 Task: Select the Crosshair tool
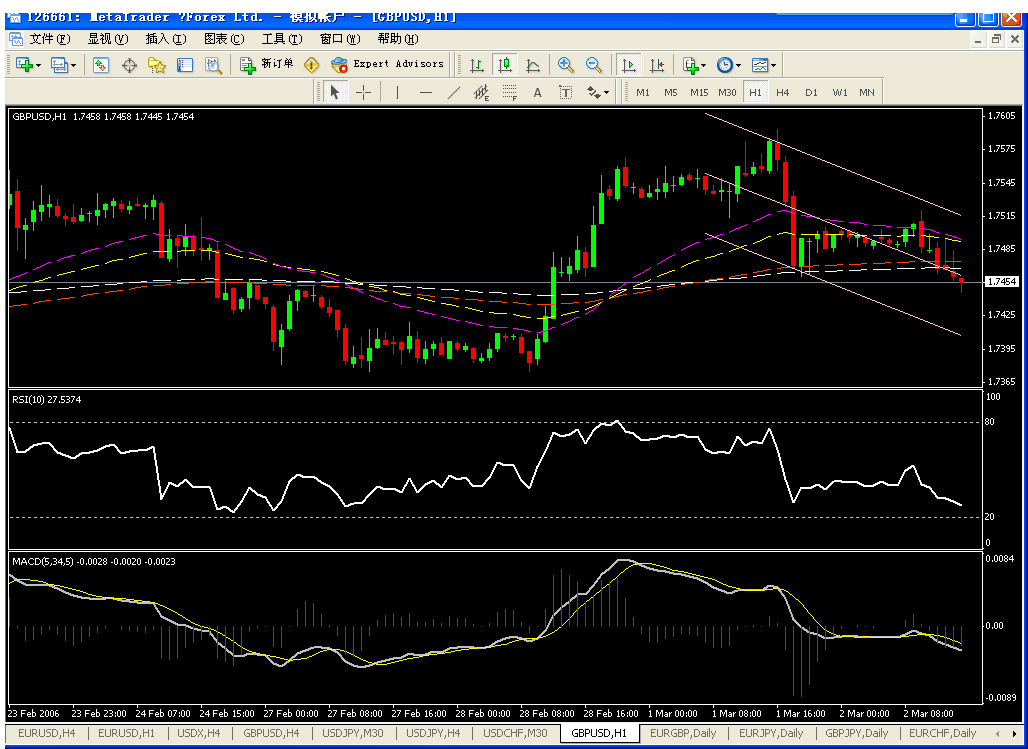coord(363,92)
